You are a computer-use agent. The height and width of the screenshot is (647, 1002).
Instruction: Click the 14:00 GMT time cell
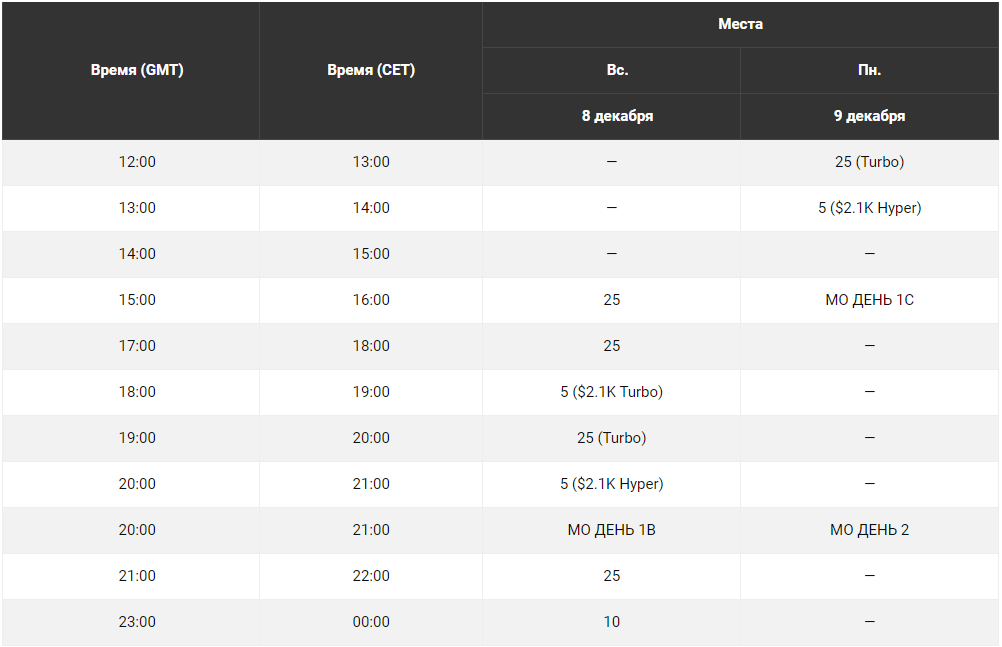[x=137, y=254]
